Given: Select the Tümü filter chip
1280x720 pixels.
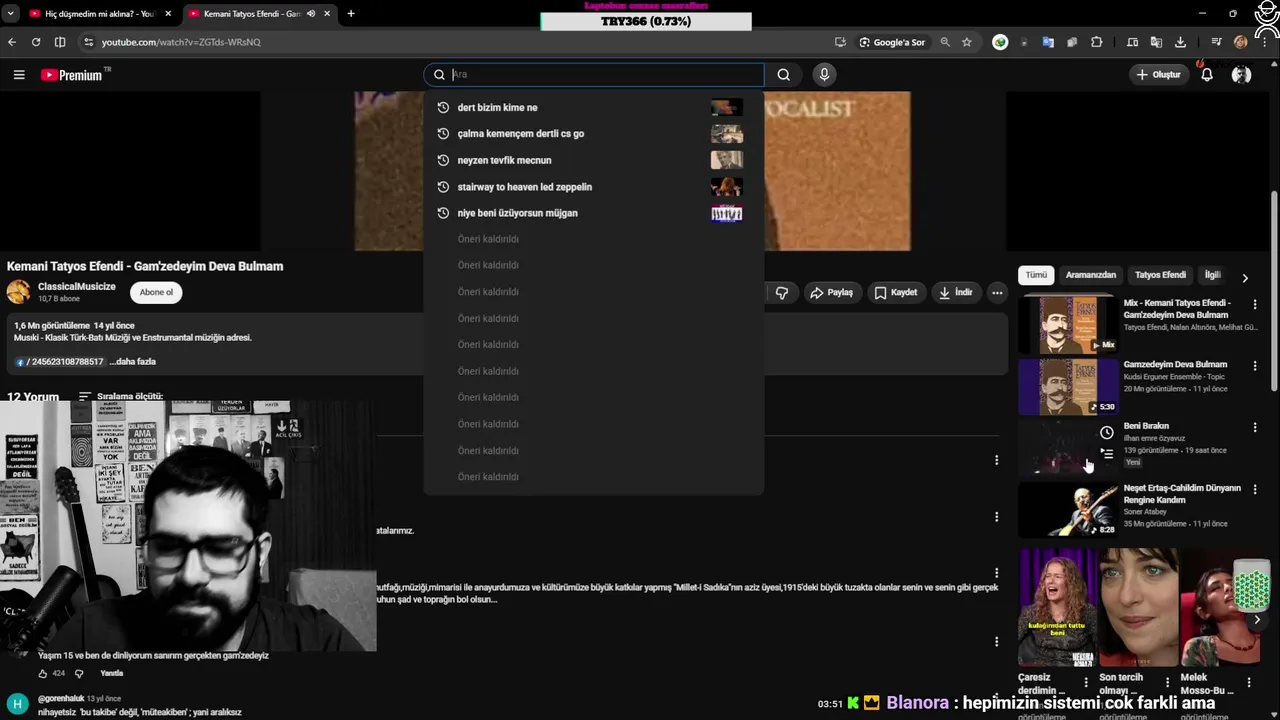Looking at the screenshot, I should tap(1036, 275).
